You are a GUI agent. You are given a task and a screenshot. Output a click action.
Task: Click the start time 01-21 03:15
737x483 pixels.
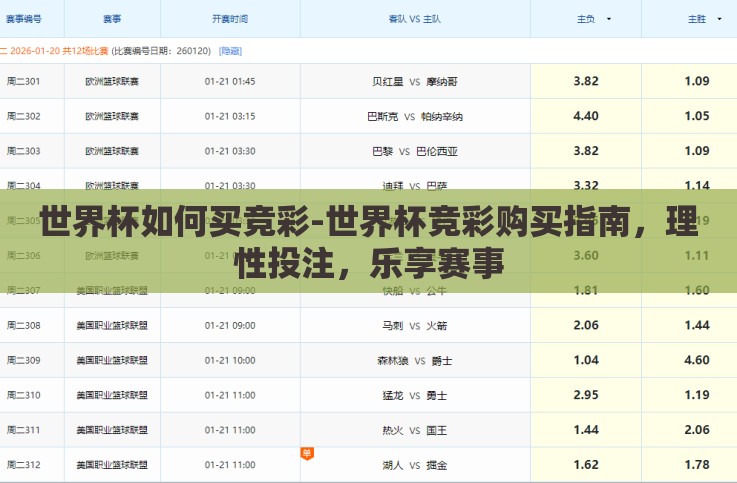click(x=230, y=116)
